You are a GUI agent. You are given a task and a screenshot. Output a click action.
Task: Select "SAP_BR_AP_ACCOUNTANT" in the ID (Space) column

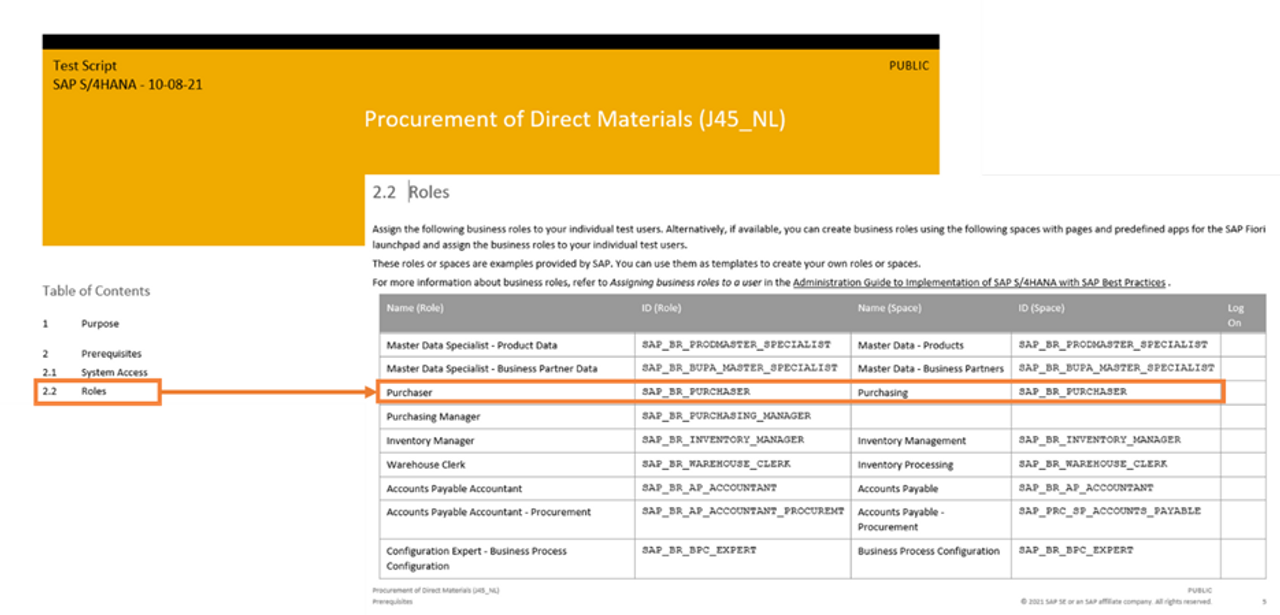(x=1086, y=488)
